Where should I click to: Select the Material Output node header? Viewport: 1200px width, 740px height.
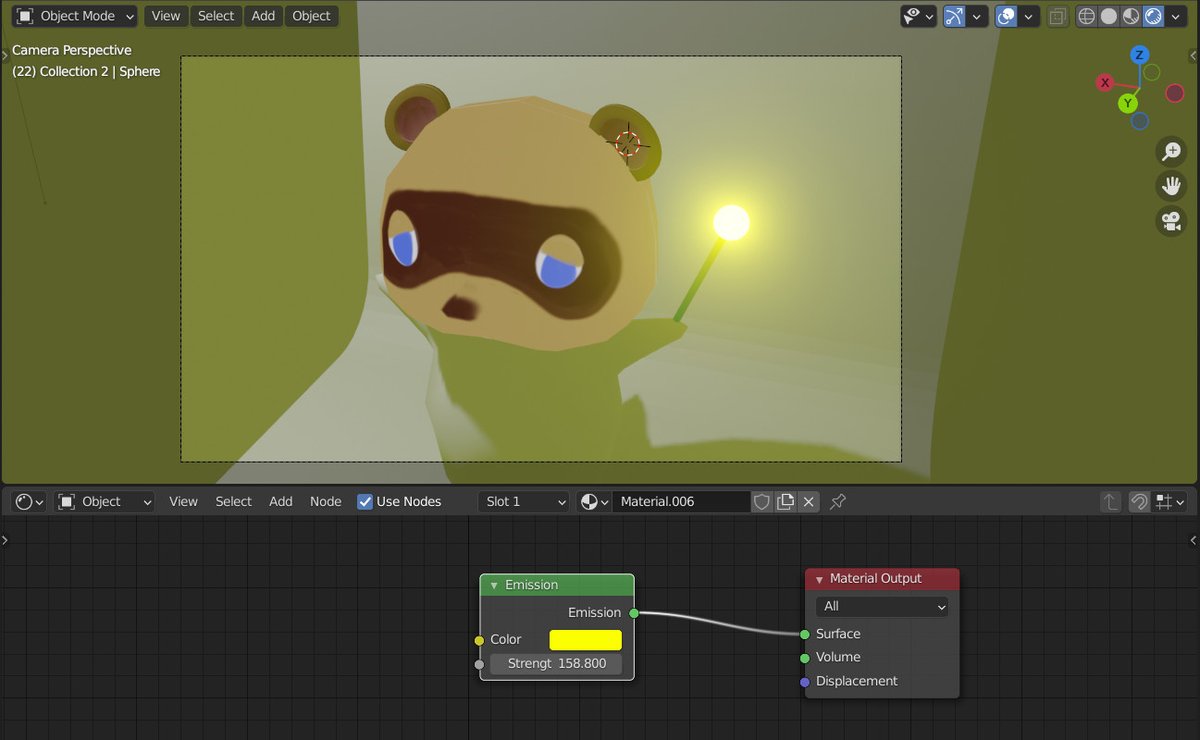[x=882, y=579]
